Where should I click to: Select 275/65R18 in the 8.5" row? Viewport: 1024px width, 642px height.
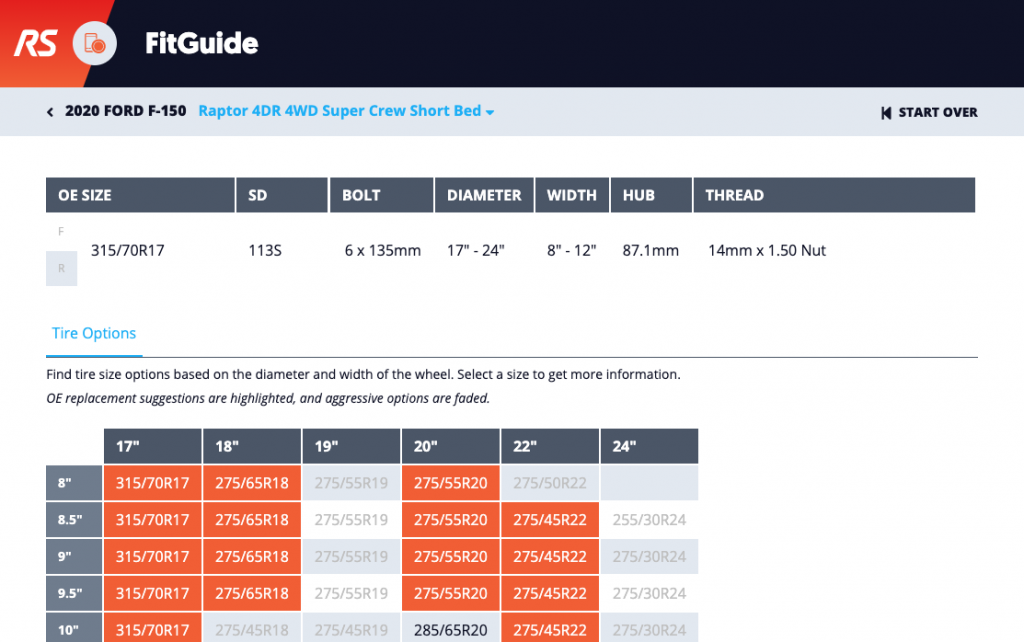point(252,519)
